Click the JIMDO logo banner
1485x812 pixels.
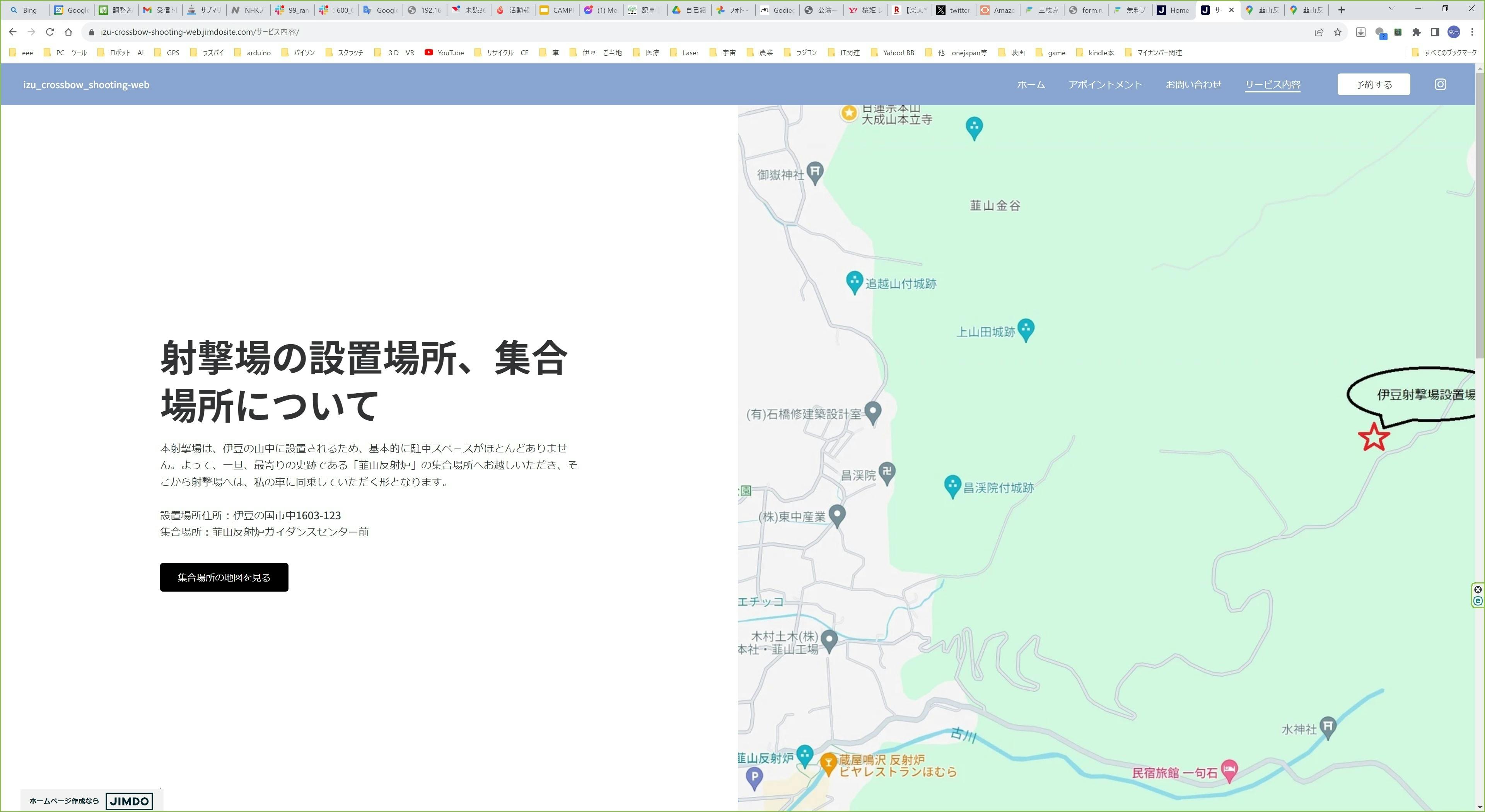(129, 800)
